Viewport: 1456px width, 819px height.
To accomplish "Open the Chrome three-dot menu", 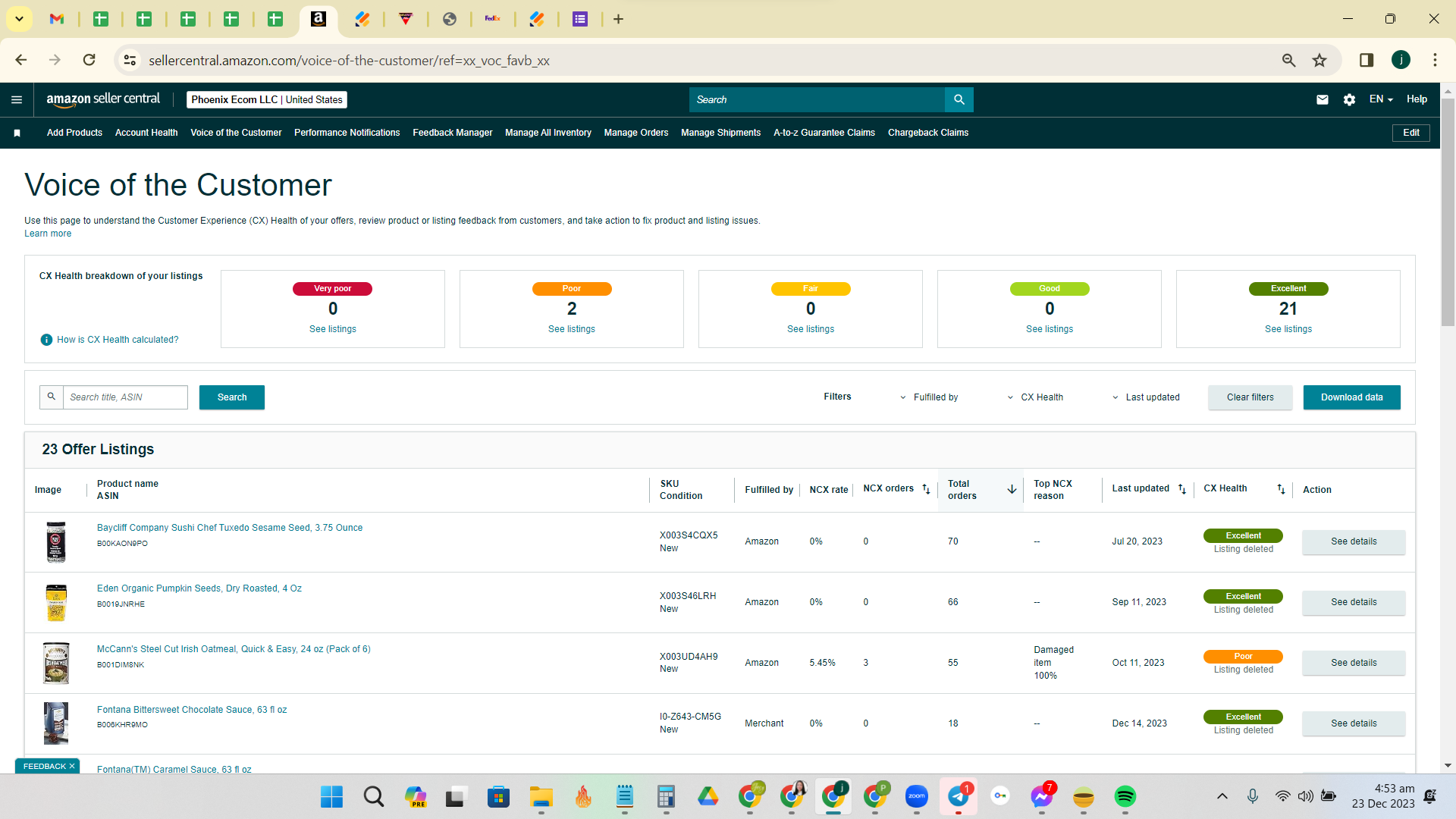I will click(x=1435, y=60).
